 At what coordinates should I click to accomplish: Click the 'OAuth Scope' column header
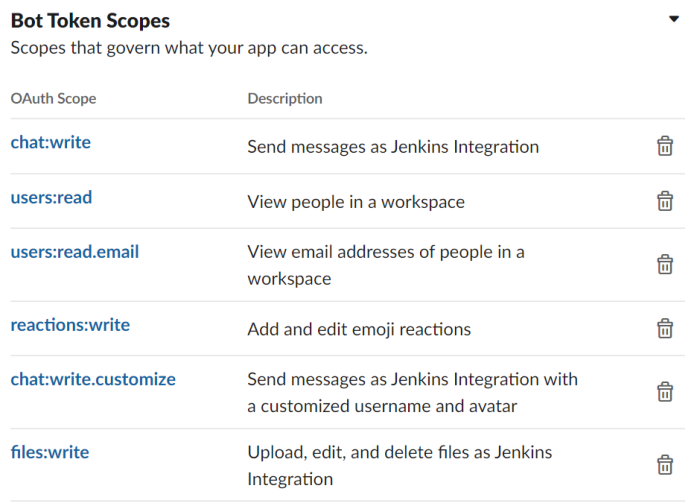click(54, 98)
